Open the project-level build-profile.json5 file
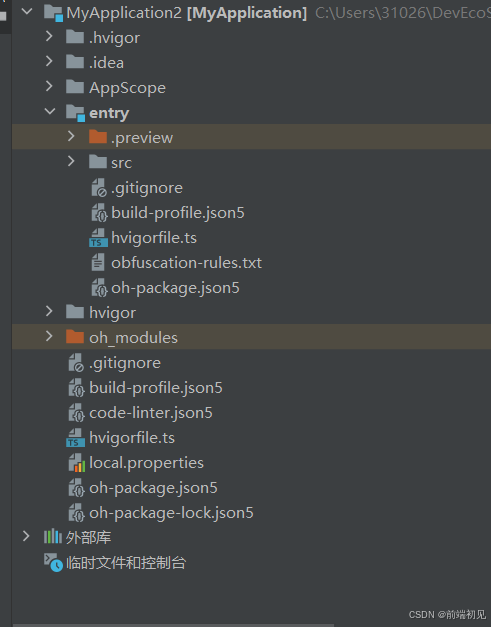The height and width of the screenshot is (627, 491). [156, 388]
